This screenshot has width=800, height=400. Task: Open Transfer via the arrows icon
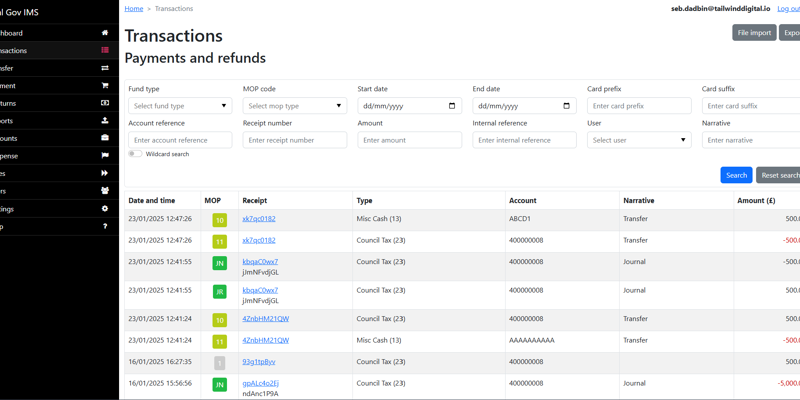pos(104,68)
